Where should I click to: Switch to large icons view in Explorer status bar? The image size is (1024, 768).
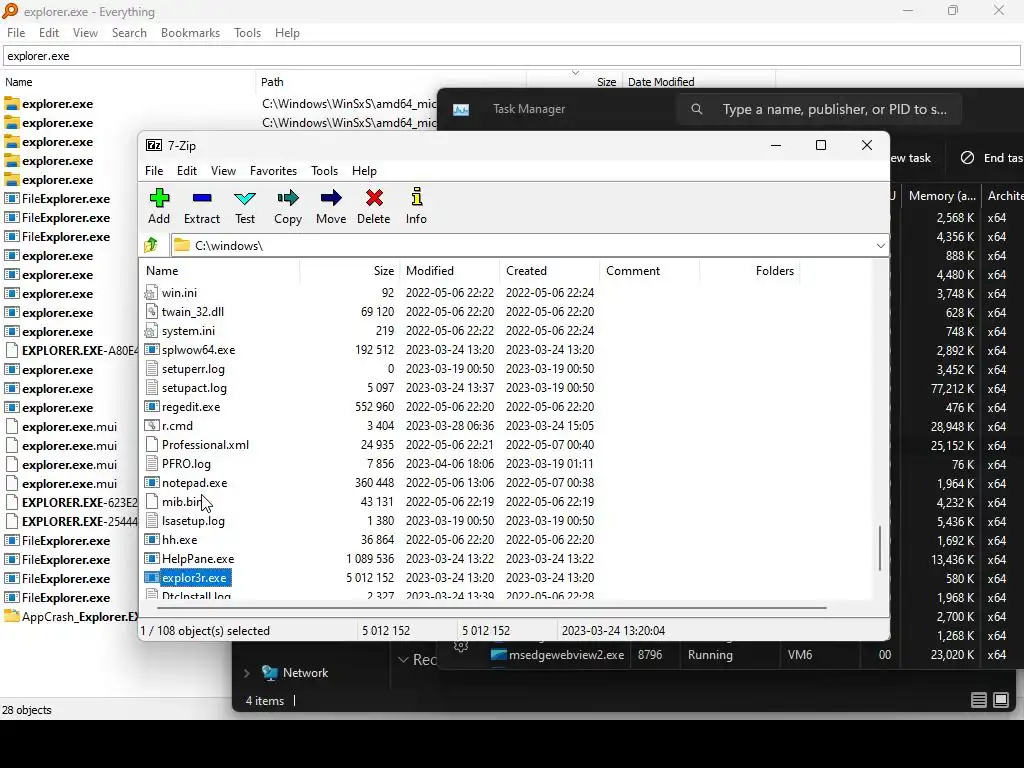(x=1001, y=701)
